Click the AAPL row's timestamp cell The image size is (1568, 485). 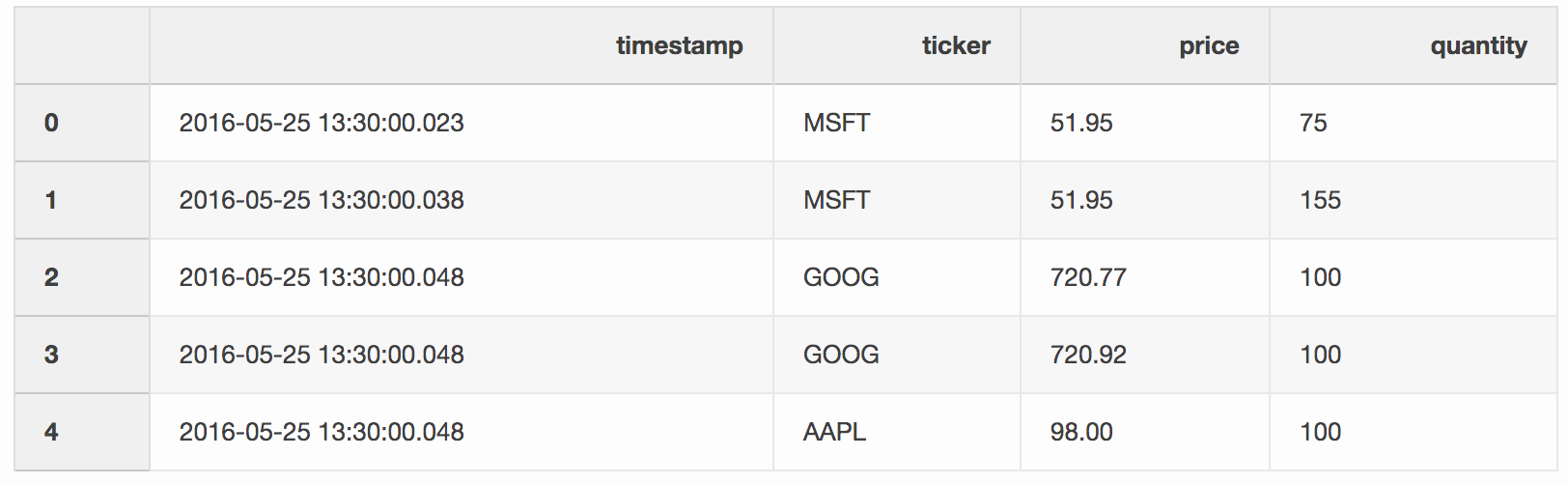[x=322, y=432]
